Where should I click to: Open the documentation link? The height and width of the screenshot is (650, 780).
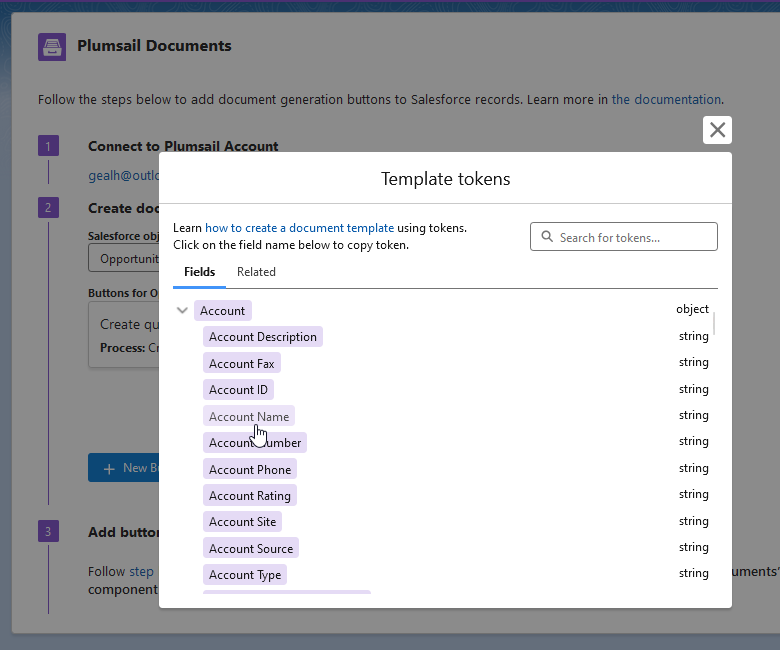(x=666, y=99)
